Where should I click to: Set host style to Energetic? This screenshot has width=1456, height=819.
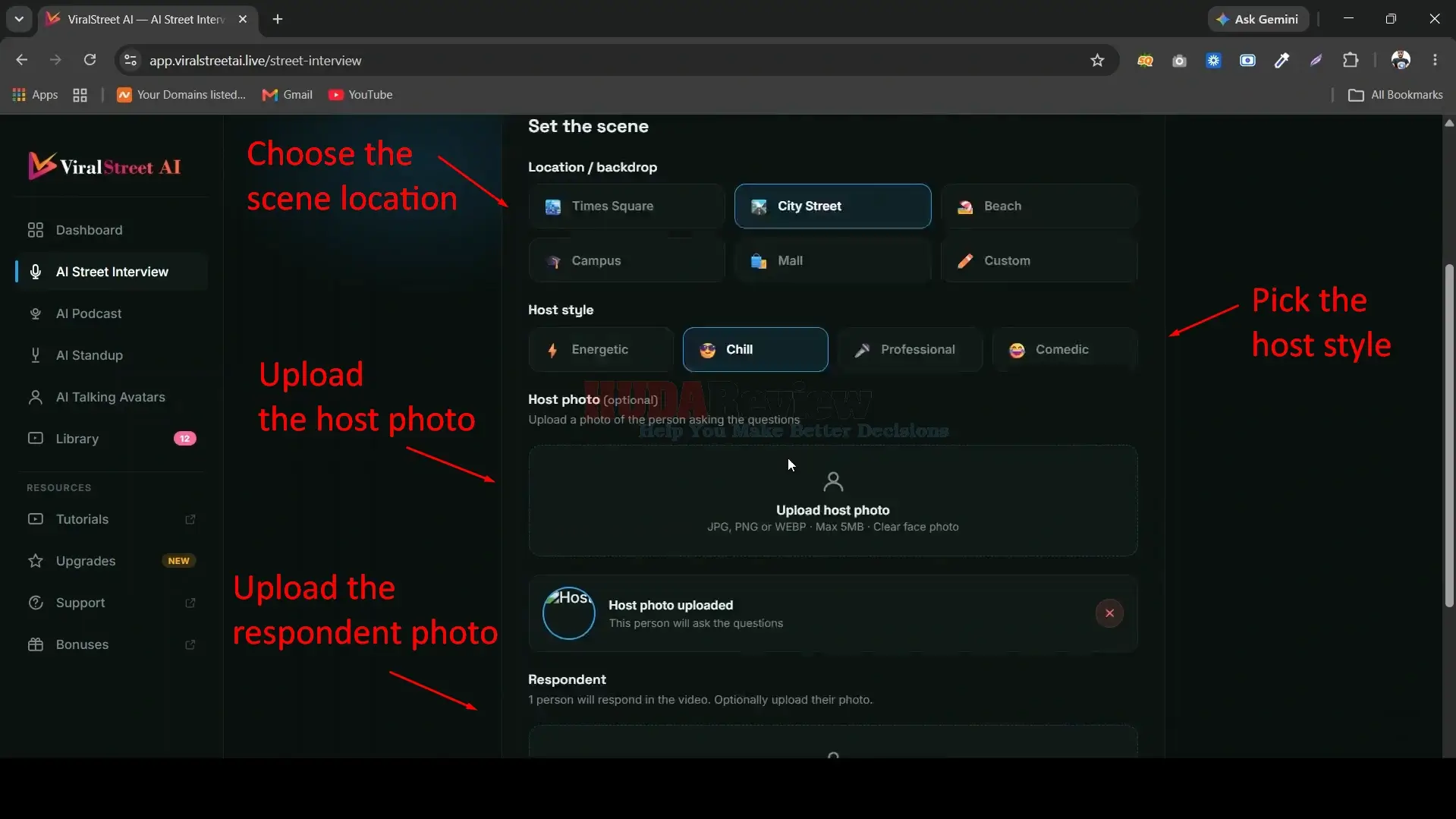click(601, 349)
